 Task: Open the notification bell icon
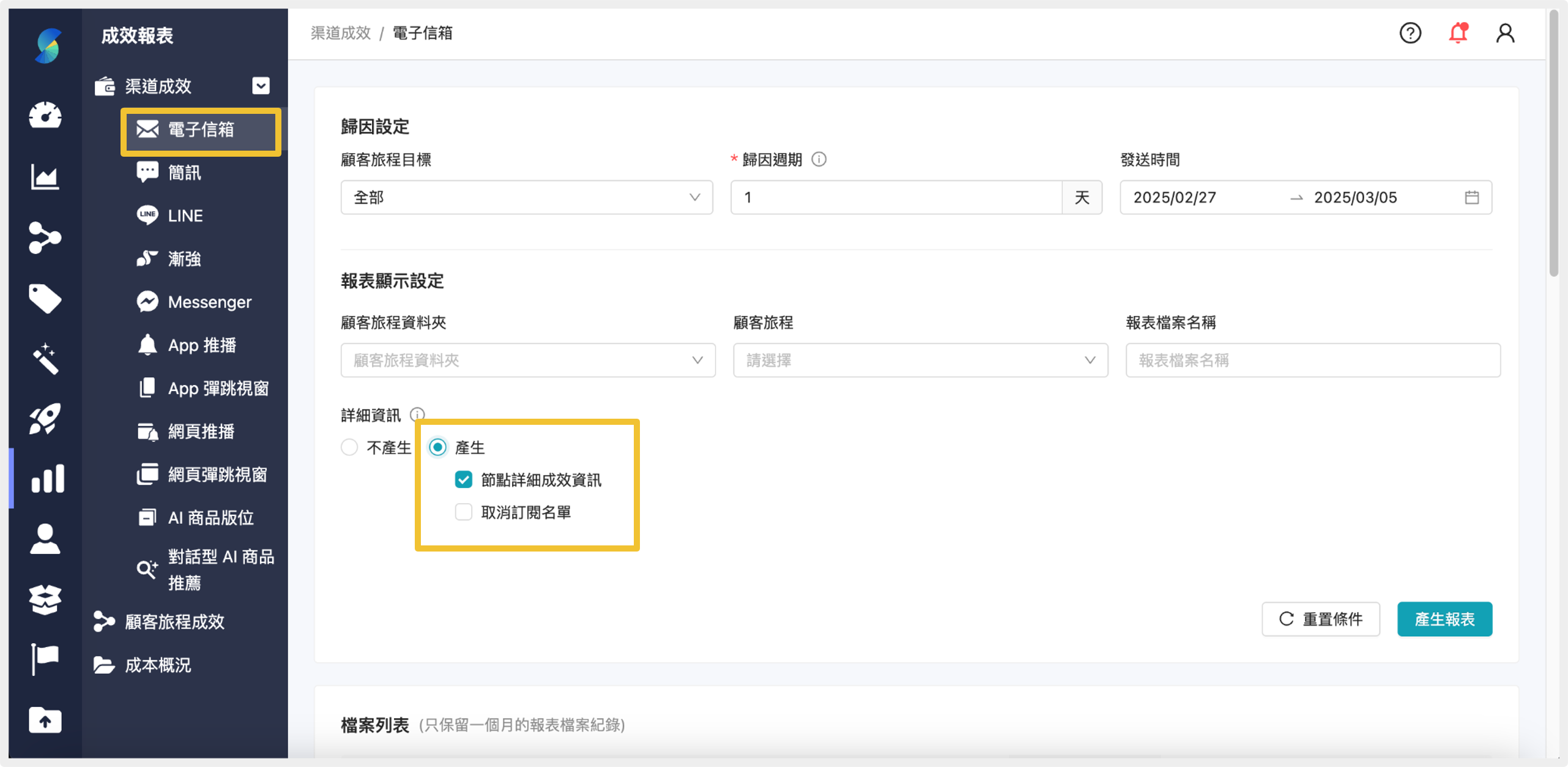click(1458, 33)
